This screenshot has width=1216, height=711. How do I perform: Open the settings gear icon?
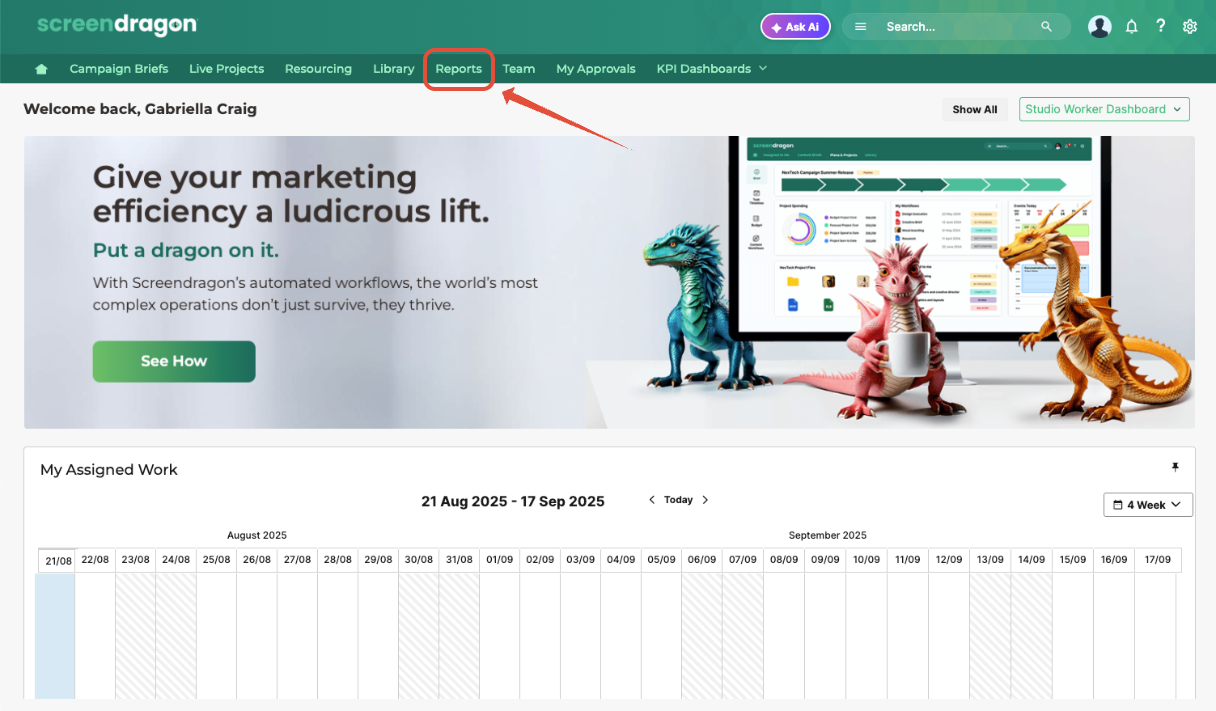tap(1190, 27)
